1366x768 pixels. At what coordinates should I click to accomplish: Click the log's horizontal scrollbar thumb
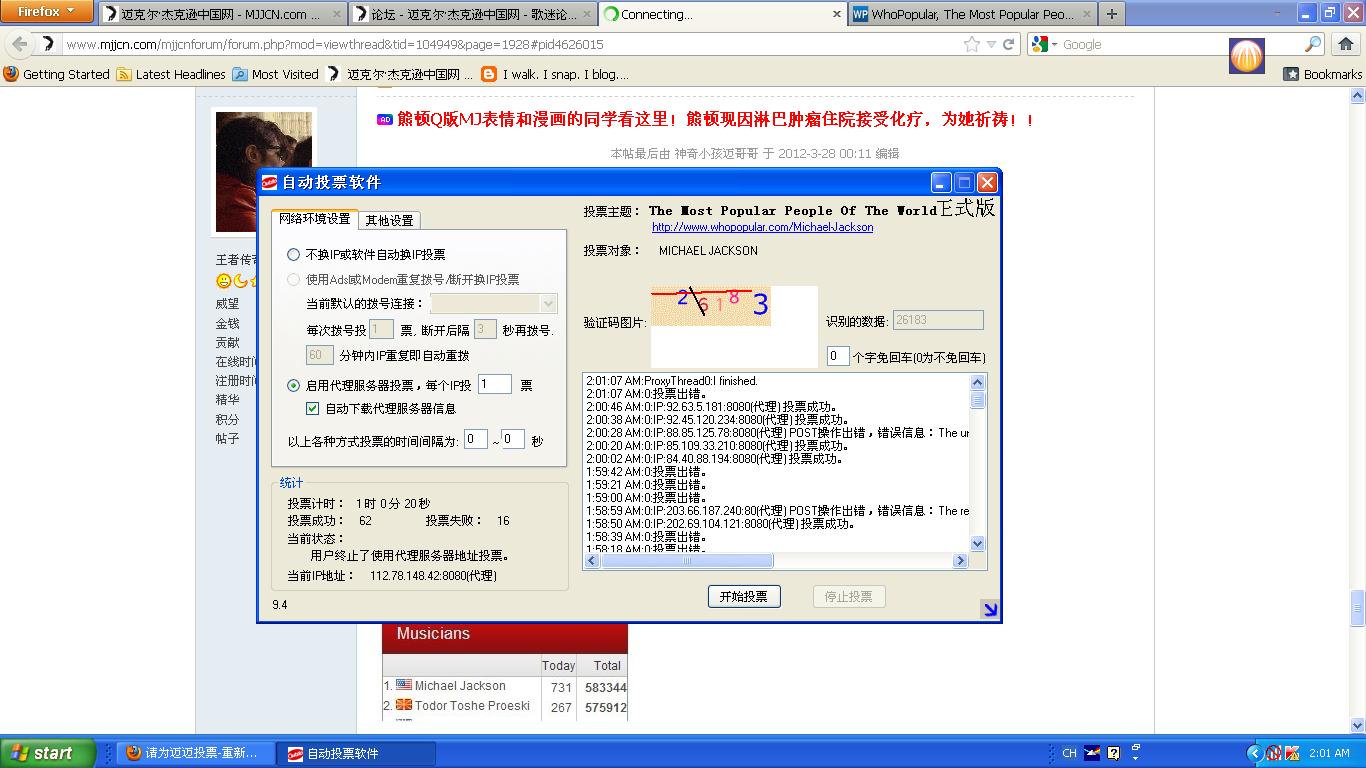(686, 561)
